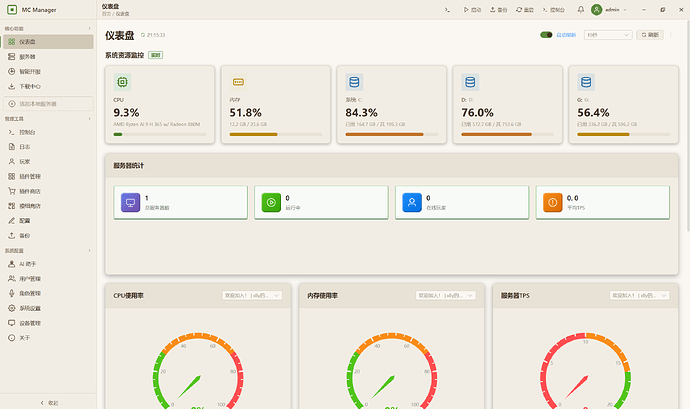
Task: Click the C: drive 84.3% usage bar
Action: tap(392, 134)
